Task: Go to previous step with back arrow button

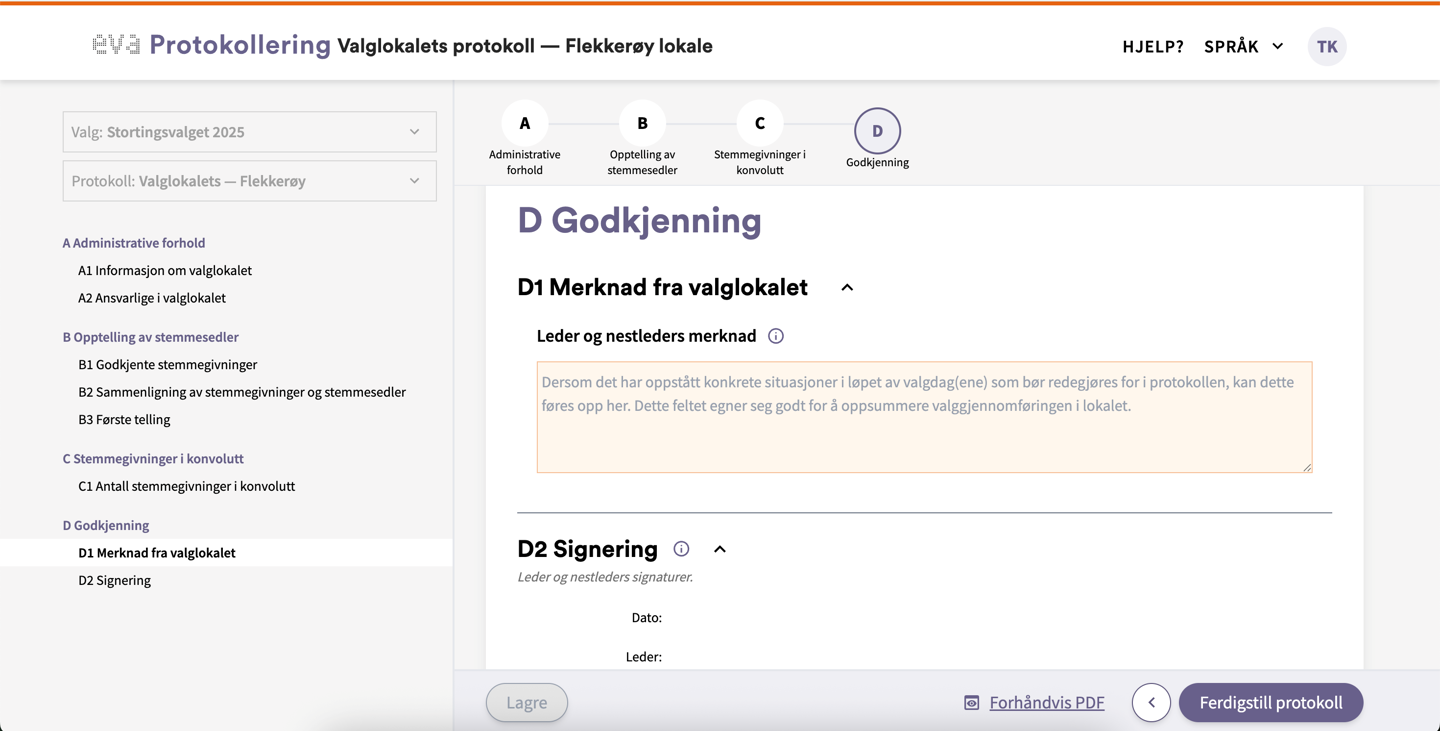Action: pos(1151,703)
